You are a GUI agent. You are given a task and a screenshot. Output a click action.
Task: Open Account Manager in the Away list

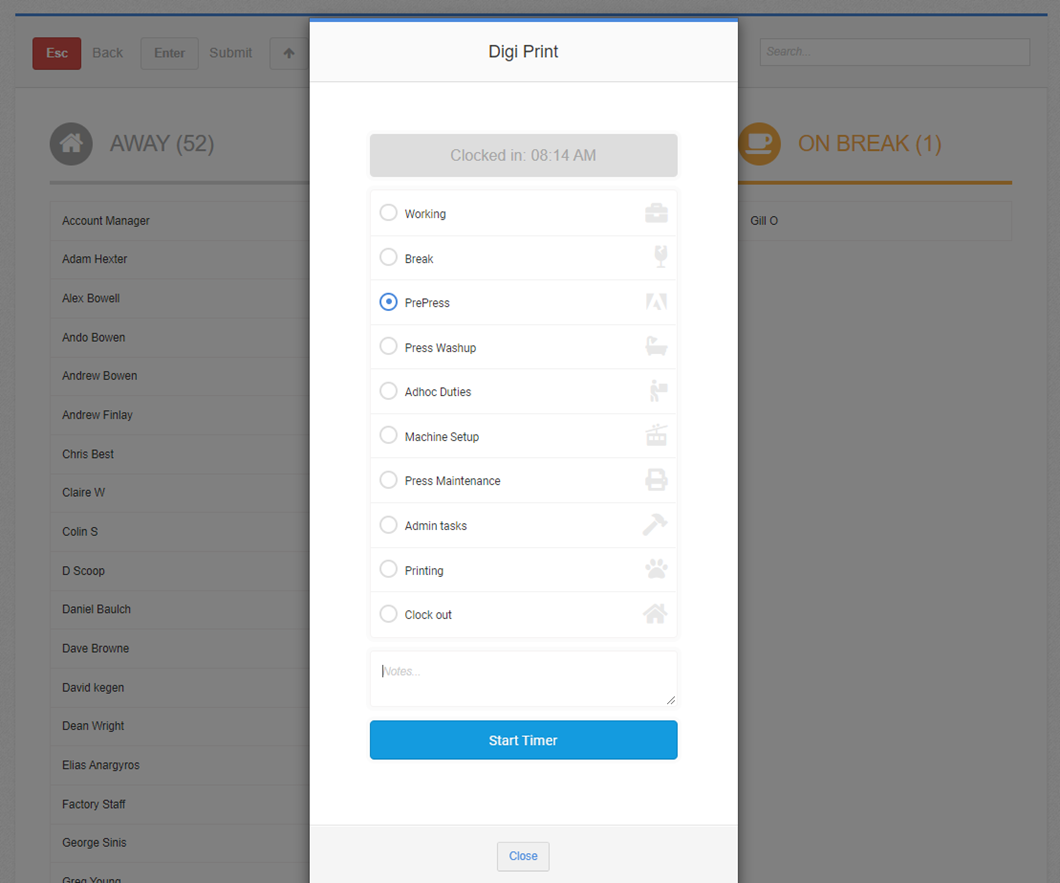(180, 221)
